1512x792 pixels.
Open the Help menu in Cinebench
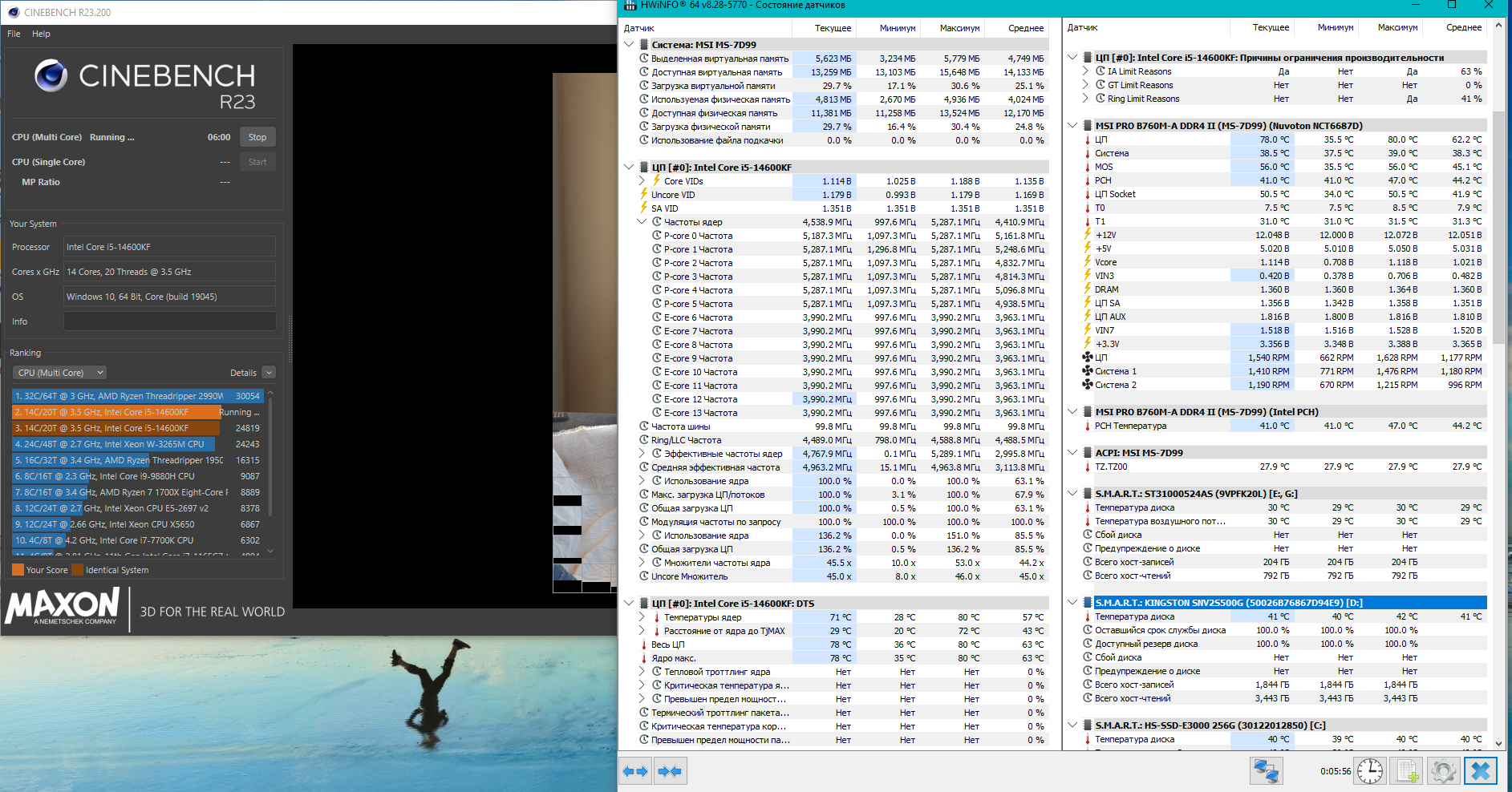click(x=41, y=34)
